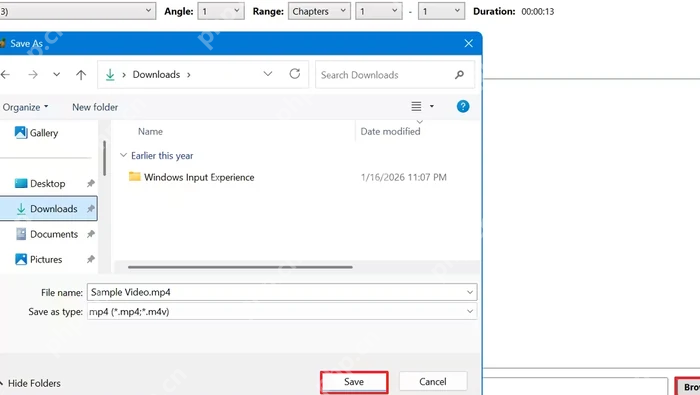Expand the address bar history dropdown
The image size is (700, 395).
267,74
